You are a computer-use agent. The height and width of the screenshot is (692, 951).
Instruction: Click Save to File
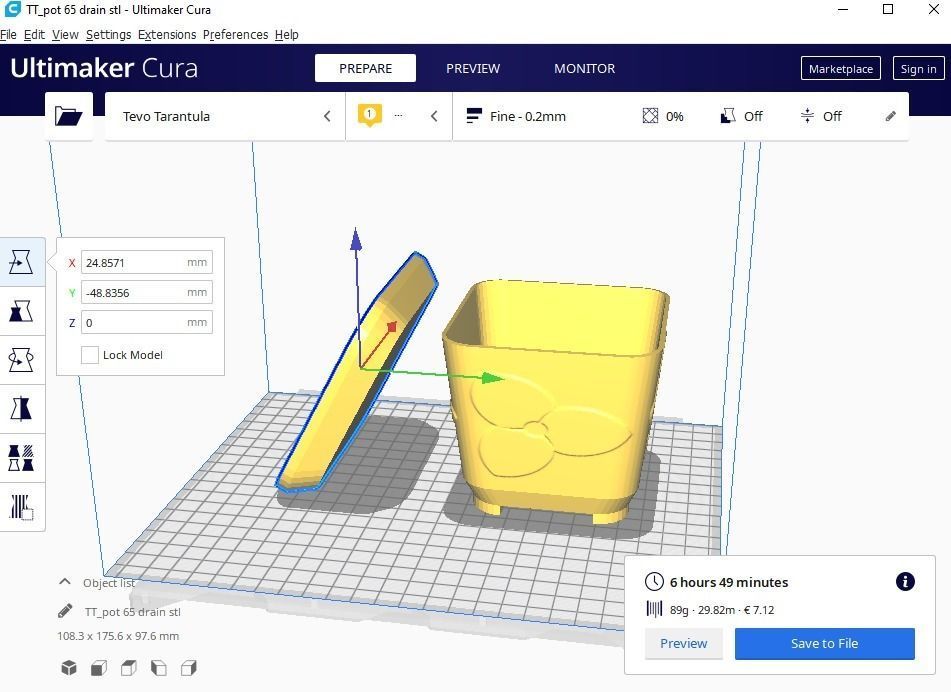[824, 643]
